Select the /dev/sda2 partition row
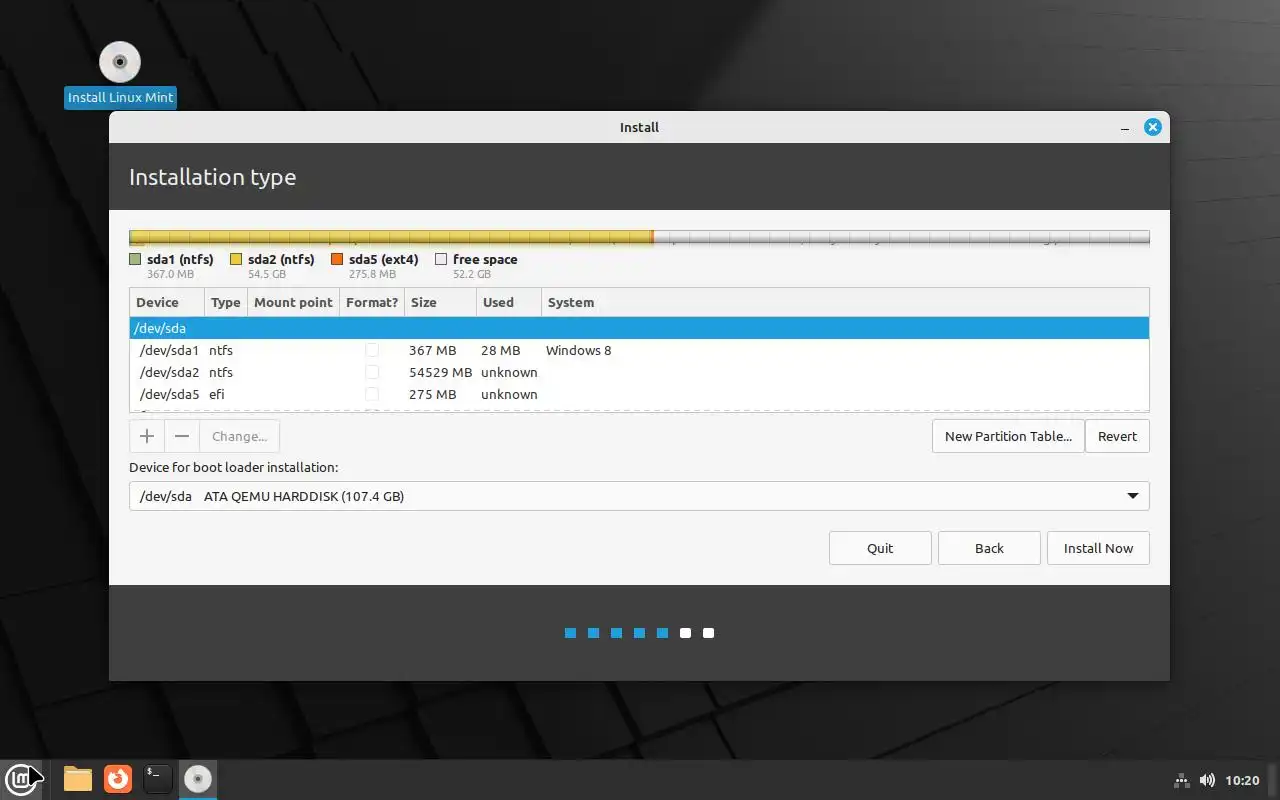Image resolution: width=1280 pixels, height=800 pixels. (x=639, y=372)
